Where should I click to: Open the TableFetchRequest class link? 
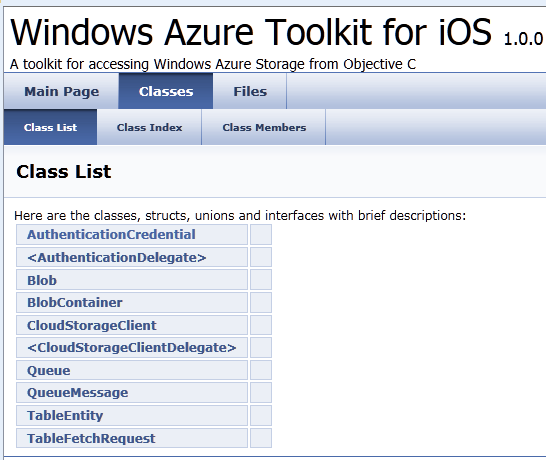[x=91, y=438]
